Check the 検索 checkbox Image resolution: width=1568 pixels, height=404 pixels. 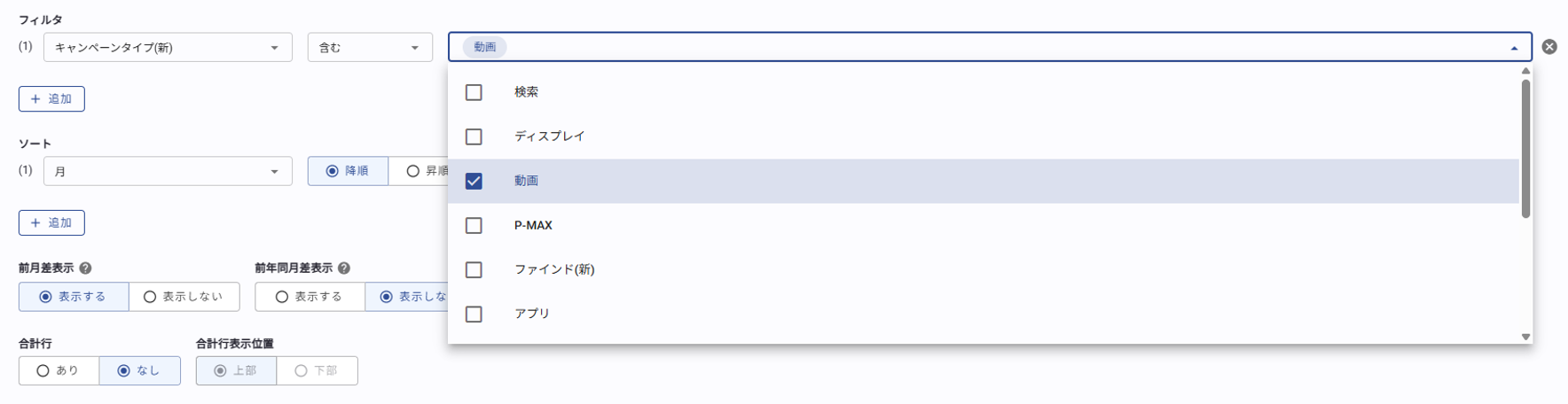click(x=474, y=92)
